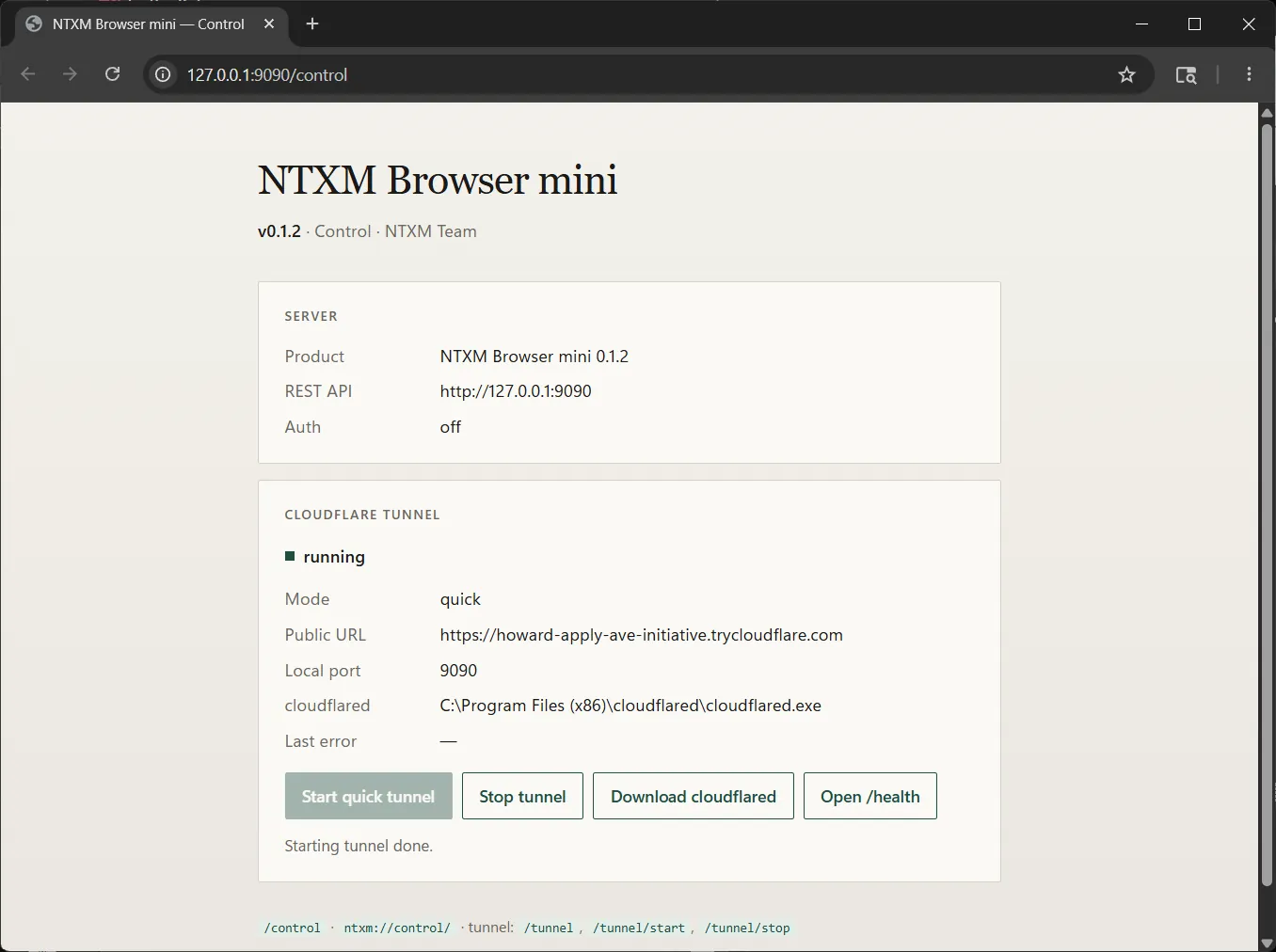Open the /health endpoint

(869, 796)
